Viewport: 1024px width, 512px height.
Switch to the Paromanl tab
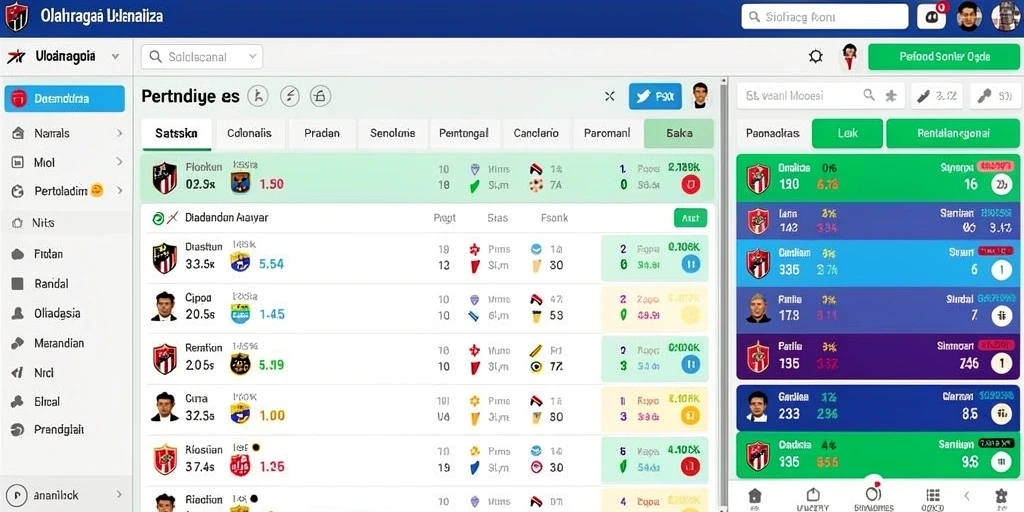607,133
